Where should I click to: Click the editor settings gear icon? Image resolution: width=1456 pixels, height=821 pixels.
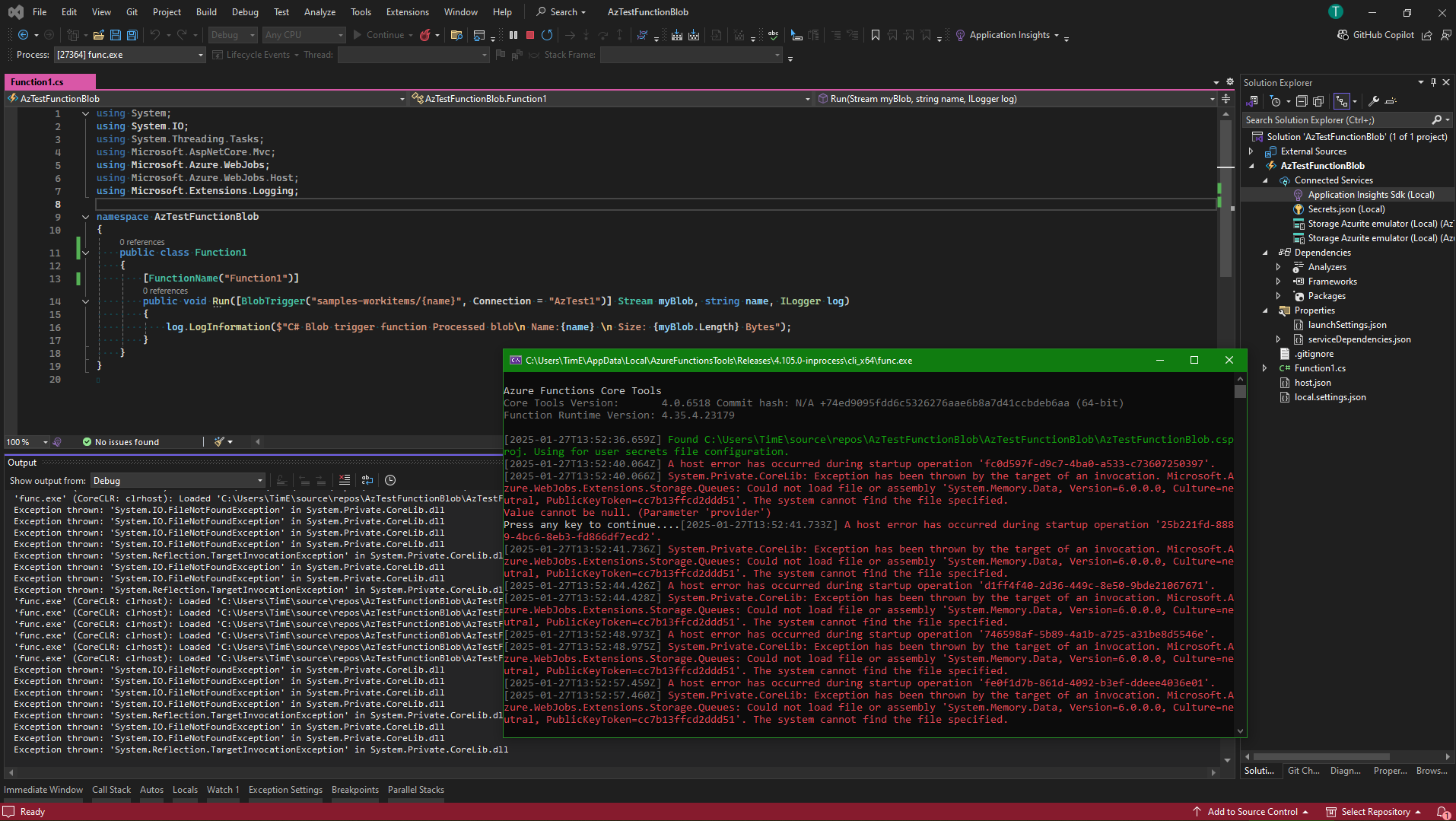pos(1230,82)
